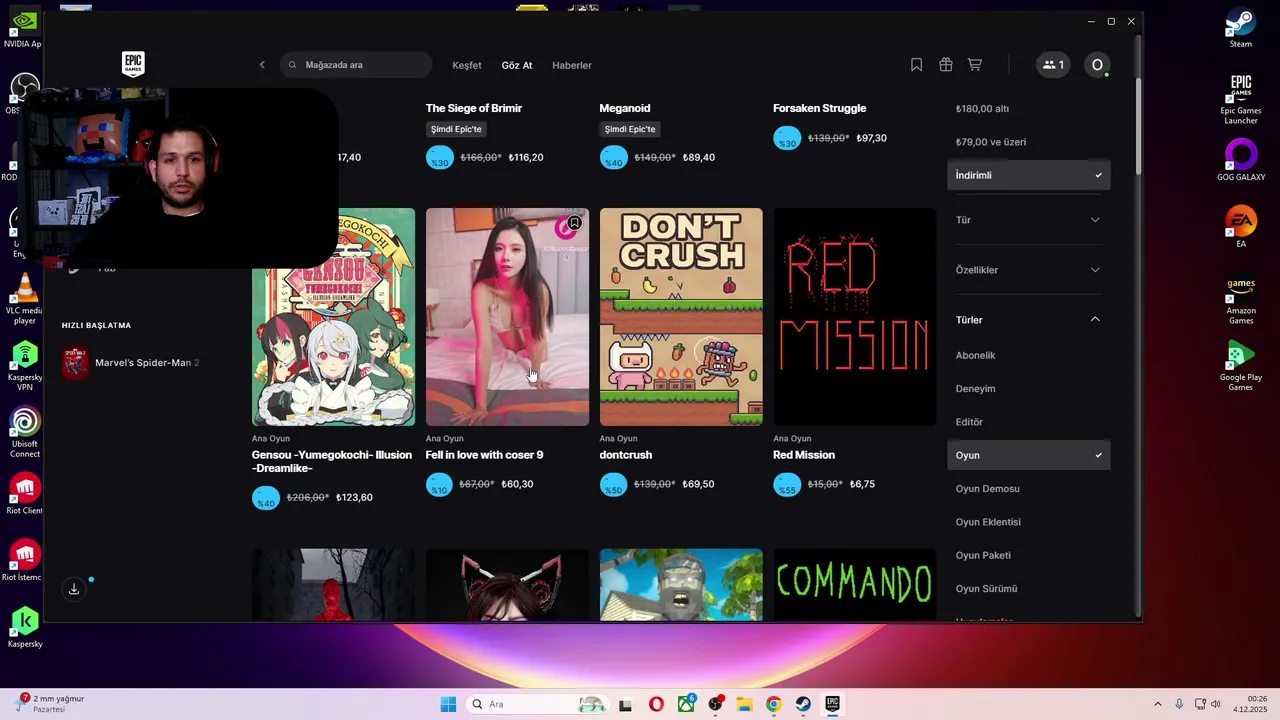Open the account profile avatar
Viewport: 1280px width, 720px height.
(1097, 65)
